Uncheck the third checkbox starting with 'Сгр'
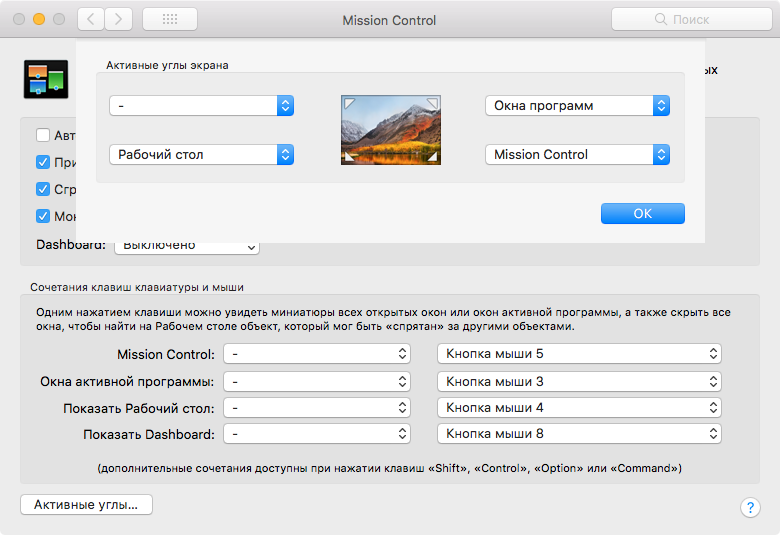The image size is (780, 535). 43,189
